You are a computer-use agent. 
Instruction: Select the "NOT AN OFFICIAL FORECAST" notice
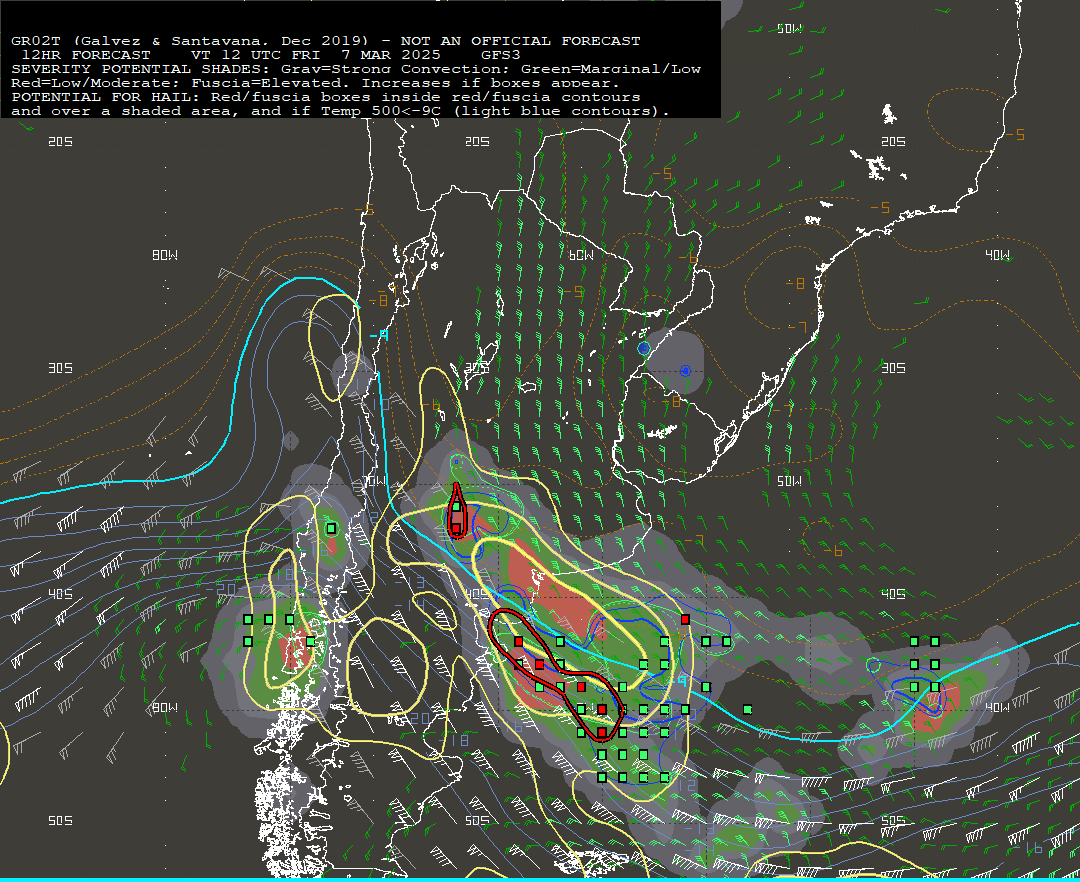point(521,41)
